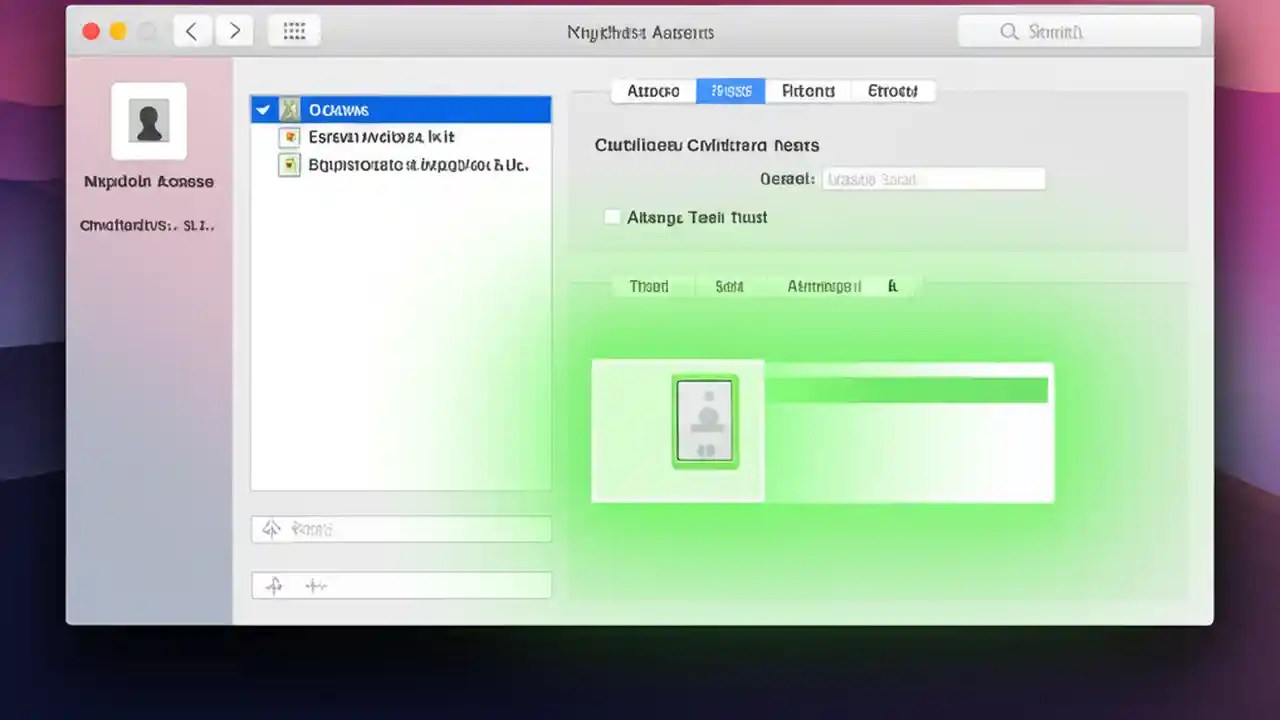The height and width of the screenshot is (720, 1280).
Task: Click the magnifying glass in the search field
Action: click(x=1009, y=31)
